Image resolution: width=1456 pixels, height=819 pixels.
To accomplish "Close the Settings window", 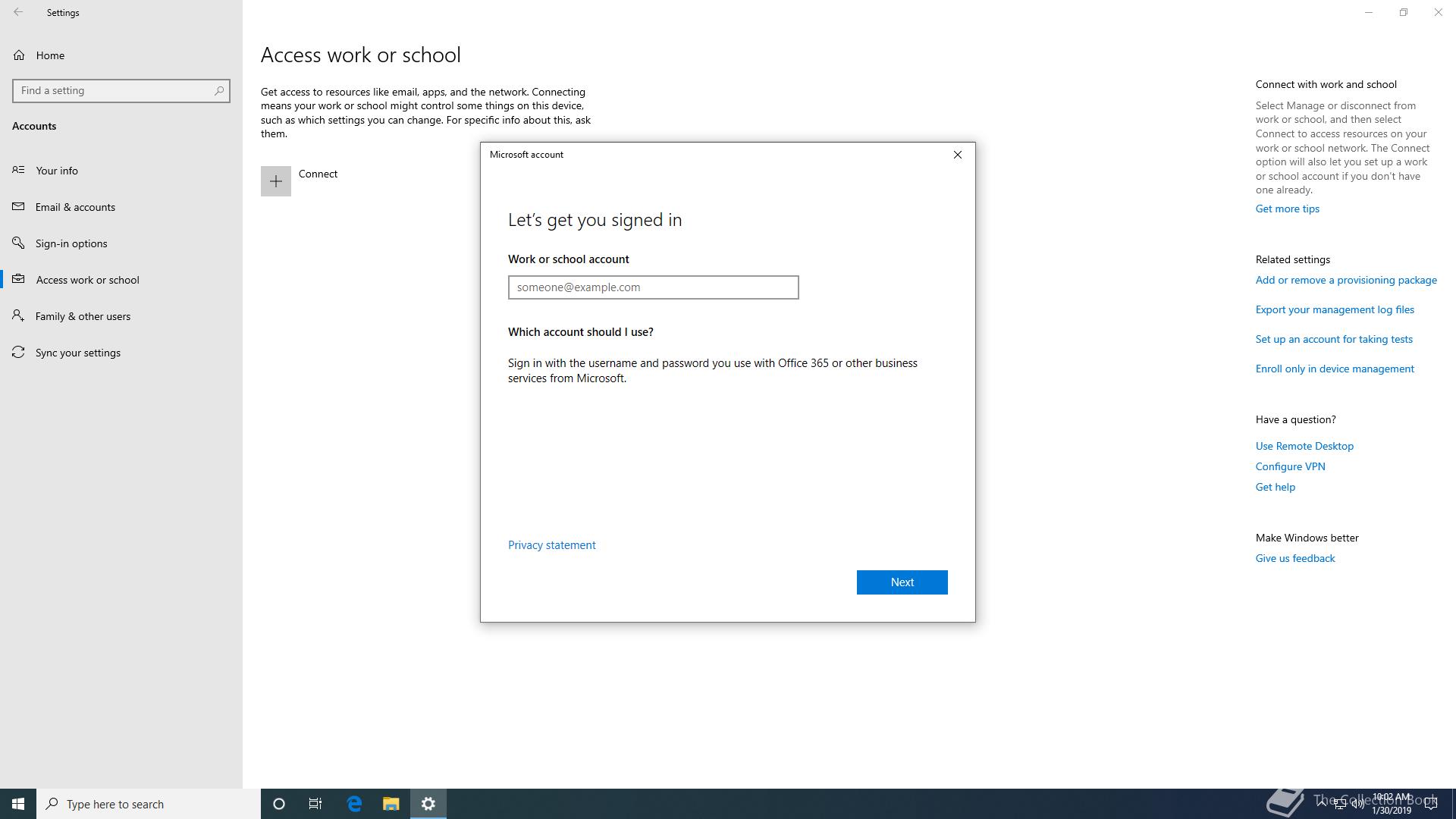I will [1439, 12].
